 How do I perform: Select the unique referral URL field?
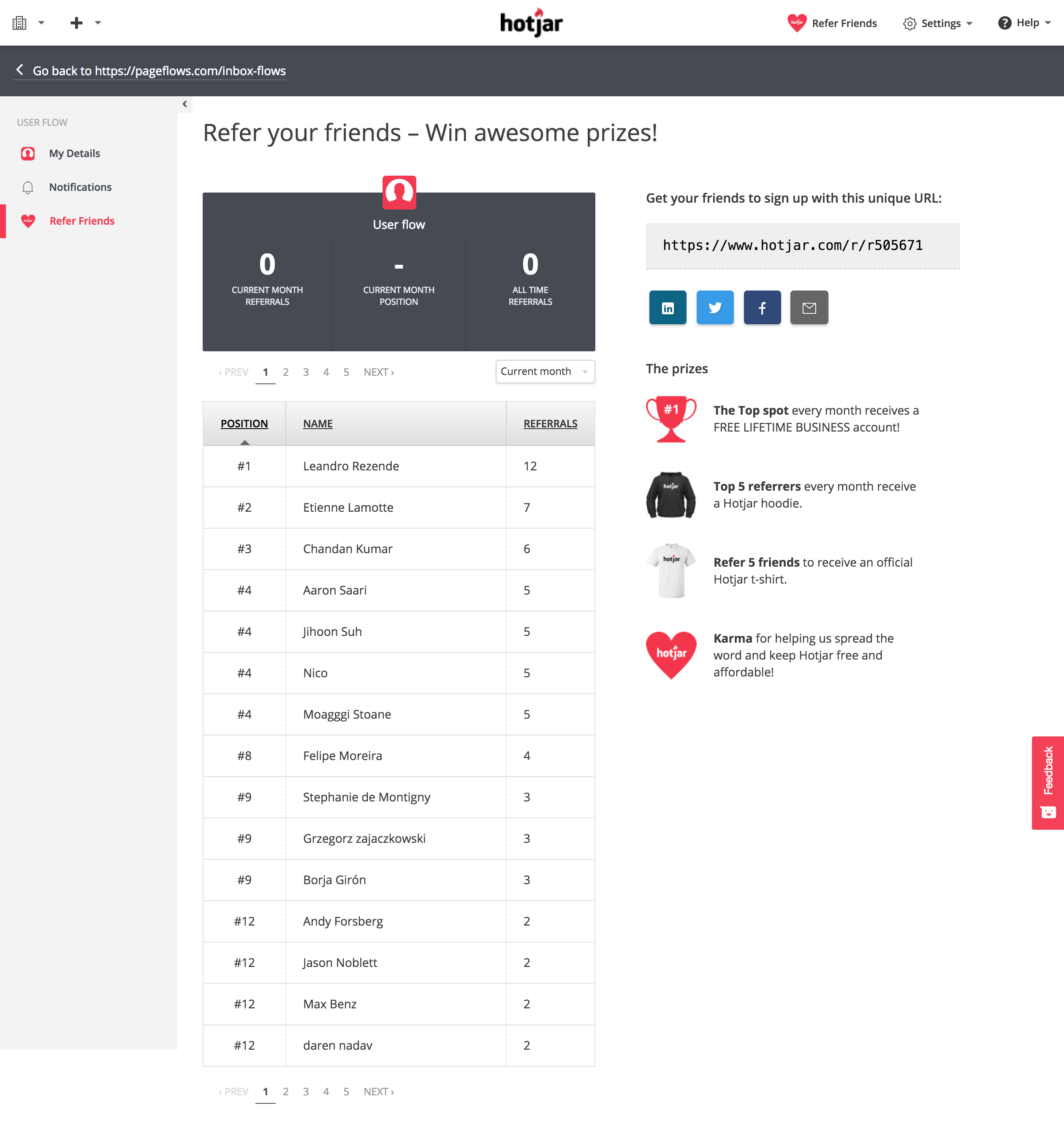(803, 246)
